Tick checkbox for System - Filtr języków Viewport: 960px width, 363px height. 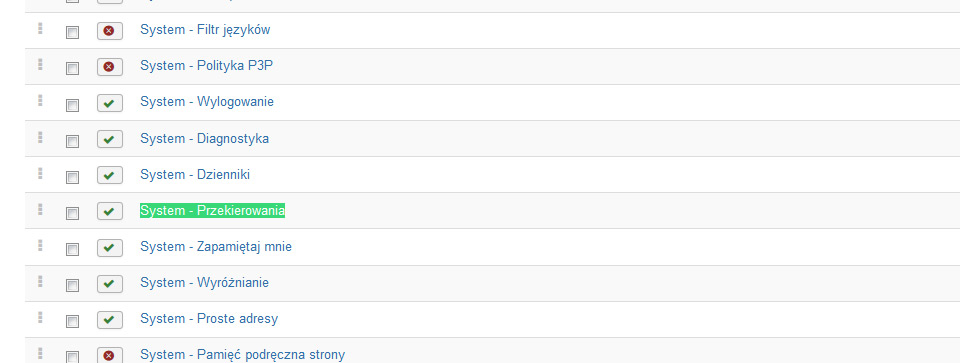click(72, 32)
